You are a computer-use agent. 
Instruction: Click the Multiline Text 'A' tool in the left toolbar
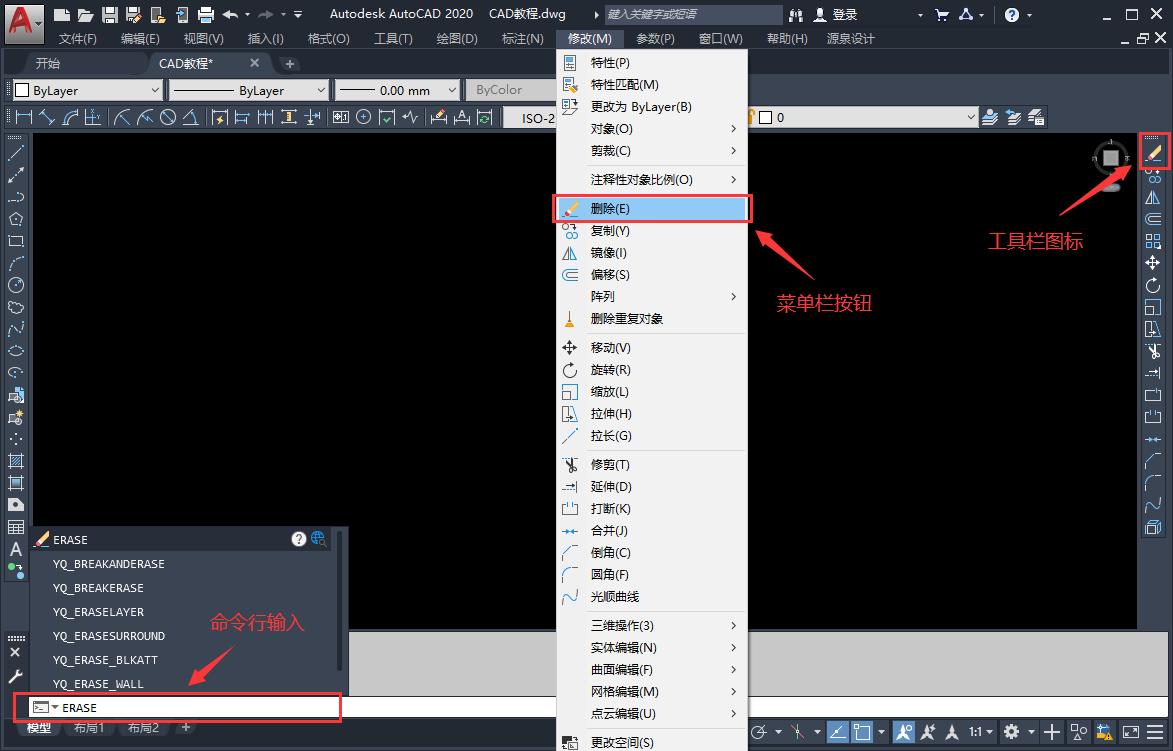(x=16, y=549)
